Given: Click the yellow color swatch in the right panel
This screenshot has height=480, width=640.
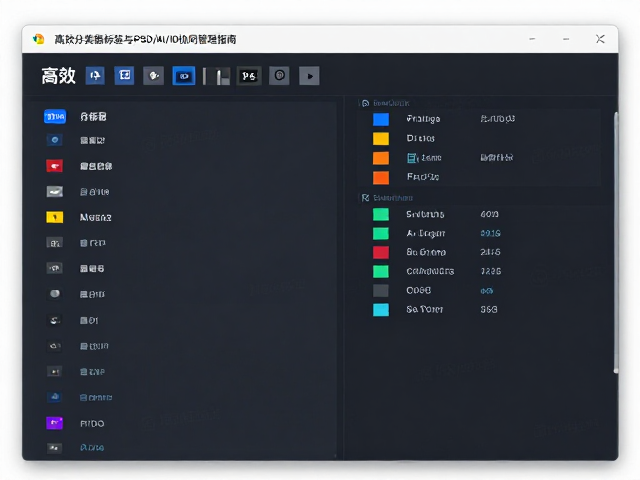Looking at the screenshot, I should (381, 138).
